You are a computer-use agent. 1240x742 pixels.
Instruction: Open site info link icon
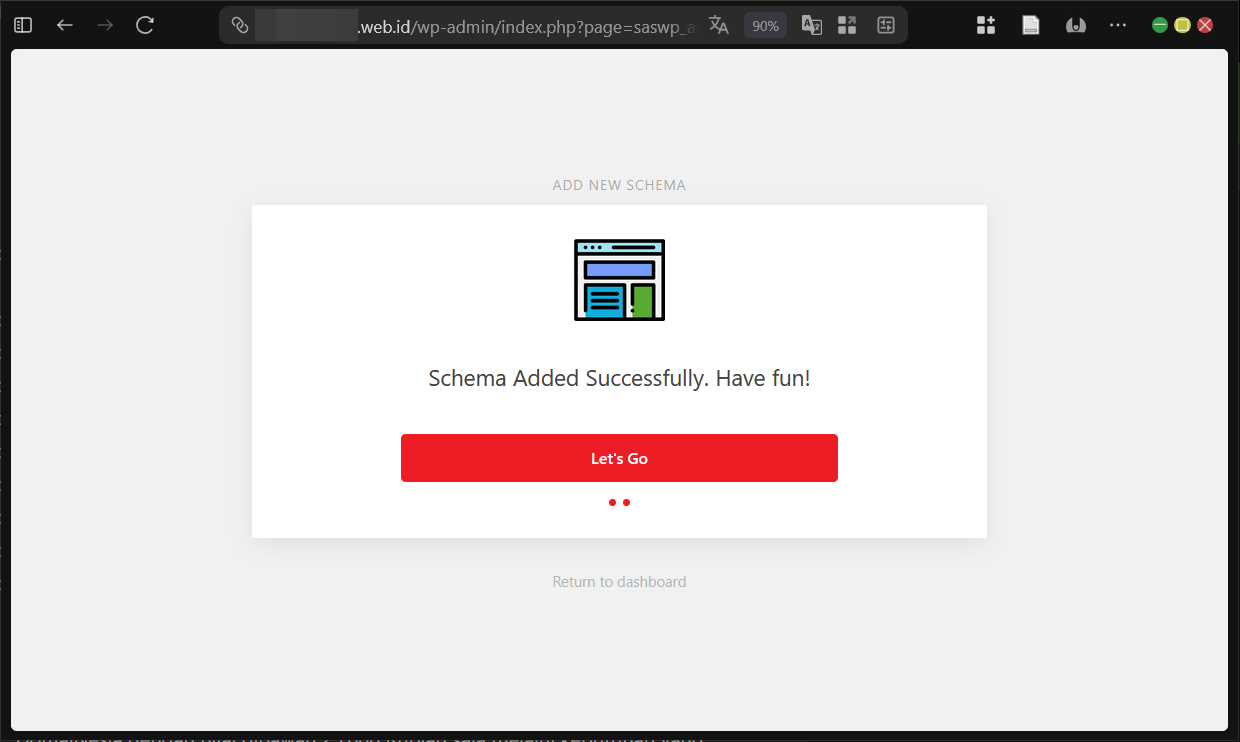coord(240,25)
